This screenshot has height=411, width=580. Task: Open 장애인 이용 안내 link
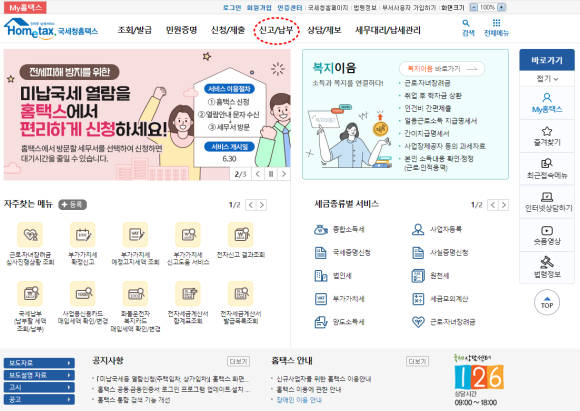tap(299, 400)
